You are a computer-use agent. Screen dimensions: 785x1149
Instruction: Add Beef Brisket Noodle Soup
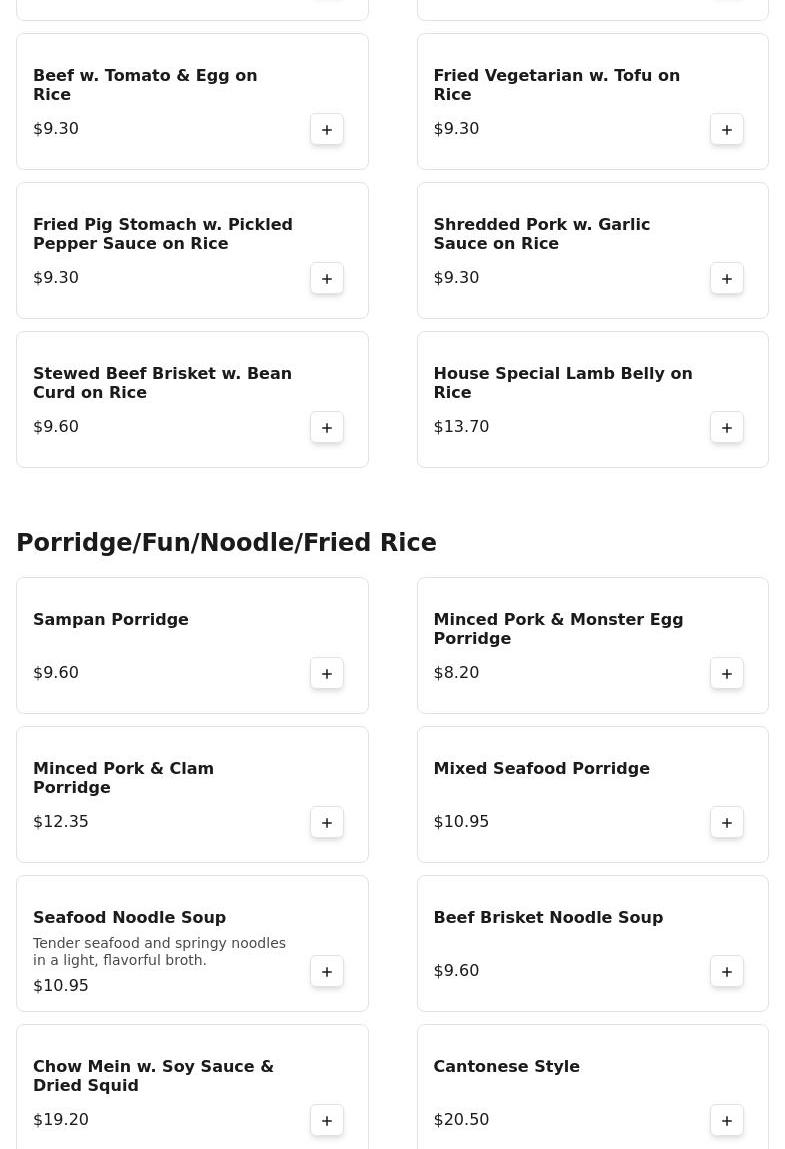pyautogui.click(x=727, y=971)
